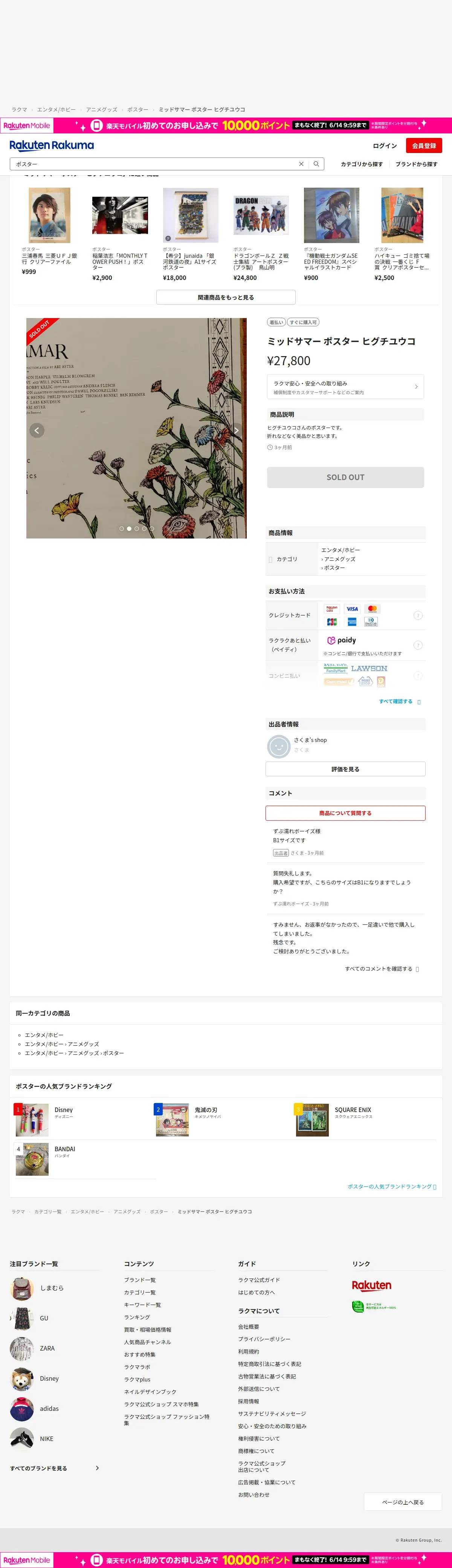Screen dimensions: 452x1568
Task: Show previous product image with left arrow
Action: [37, 430]
